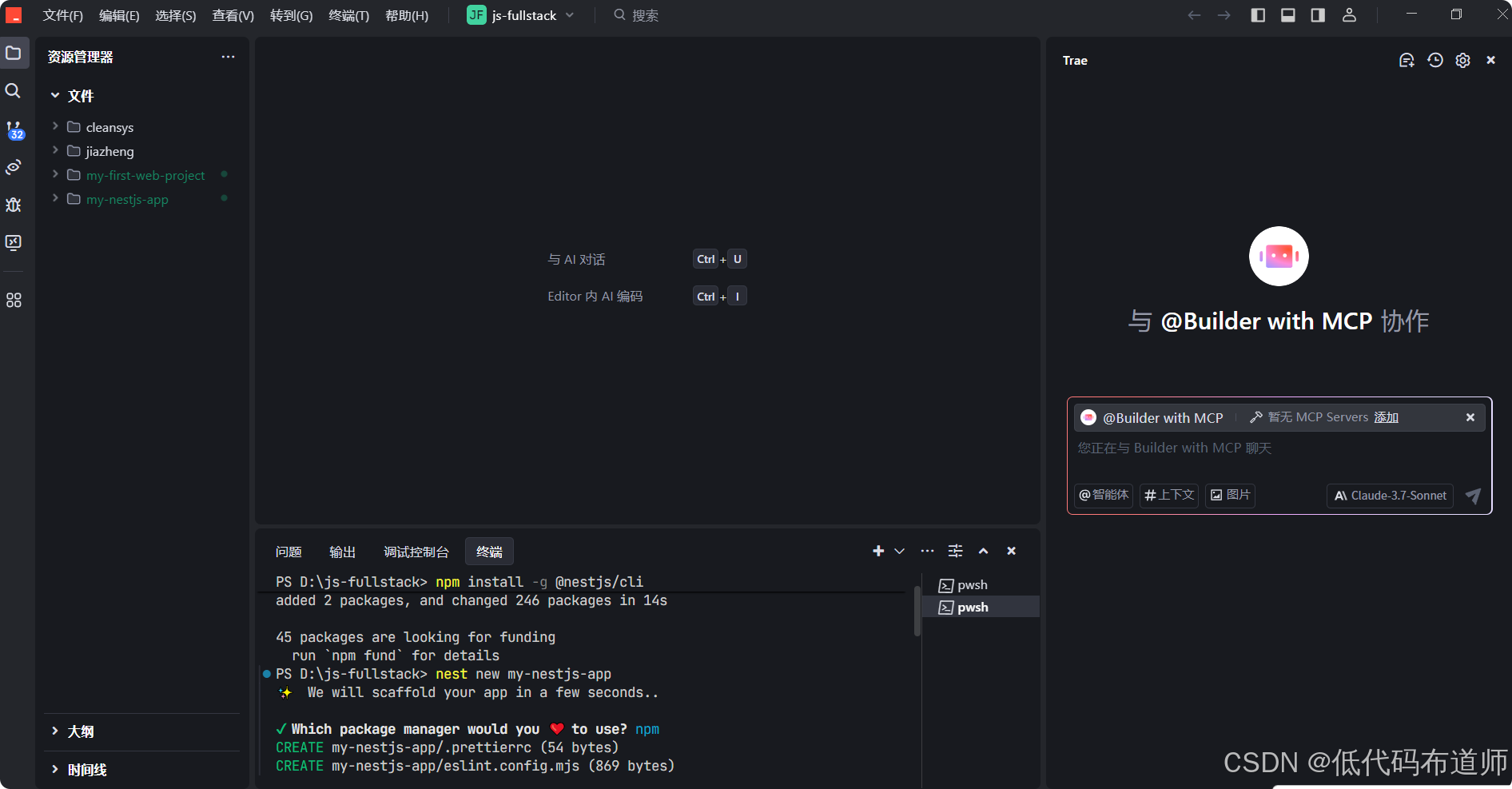Toggle the right AI sidebar layout icon
The height and width of the screenshot is (789, 1512).
pos(1319,15)
